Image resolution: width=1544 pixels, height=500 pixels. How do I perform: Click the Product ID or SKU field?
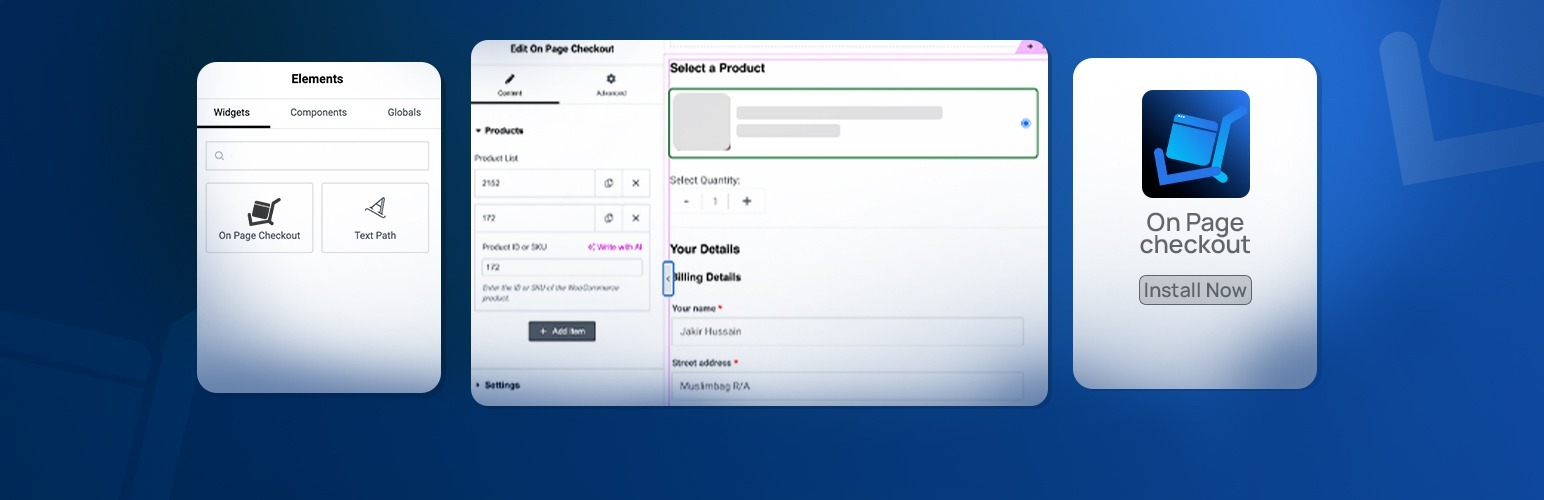[562, 268]
